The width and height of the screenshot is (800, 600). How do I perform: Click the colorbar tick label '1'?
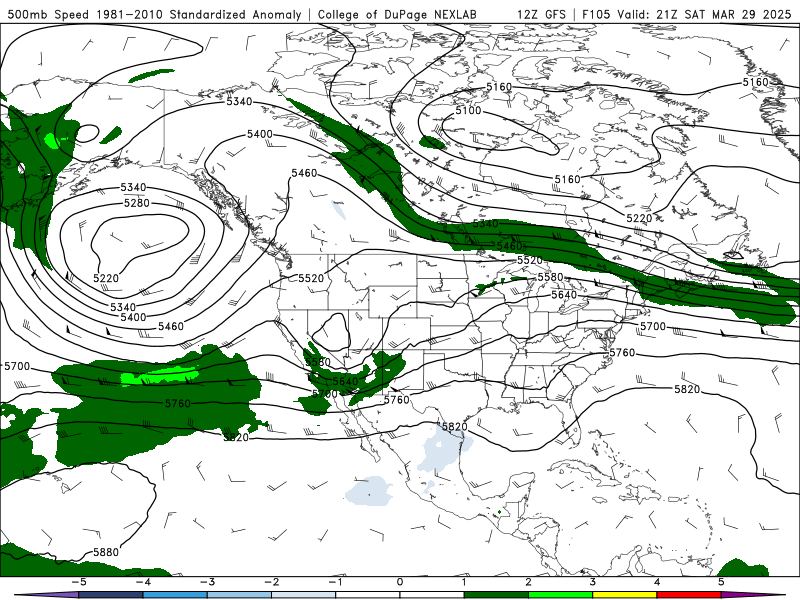coord(464,582)
